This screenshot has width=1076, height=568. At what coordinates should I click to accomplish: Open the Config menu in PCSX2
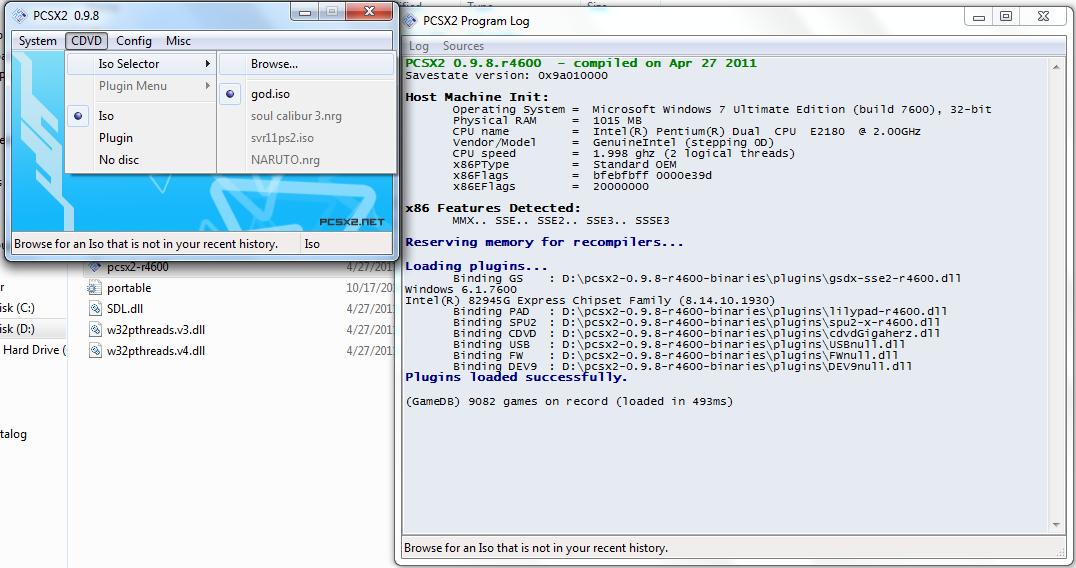(x=134, y=41)
